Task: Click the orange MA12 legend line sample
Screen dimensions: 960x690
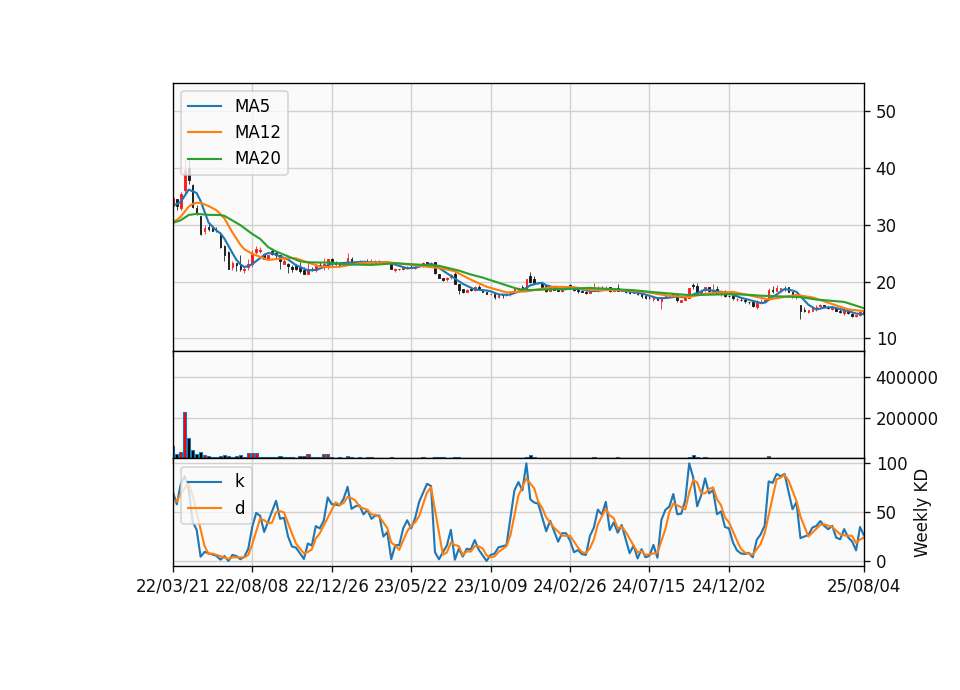Action: point(204,132)
